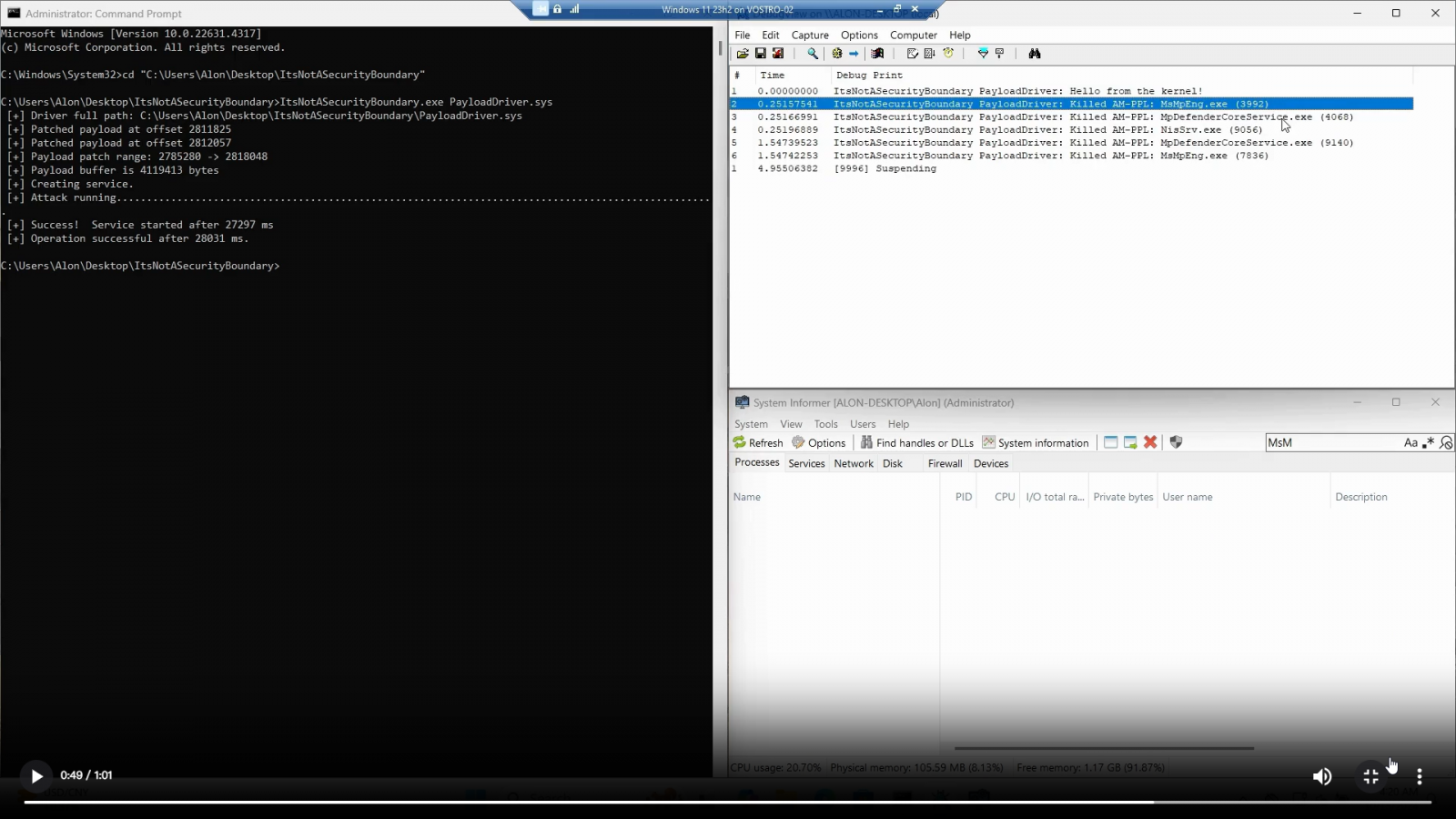This screenshot has height=819, width=1456.
Task: Click the Find binoculars icon in DebugView
Action: click(1035, 54)
